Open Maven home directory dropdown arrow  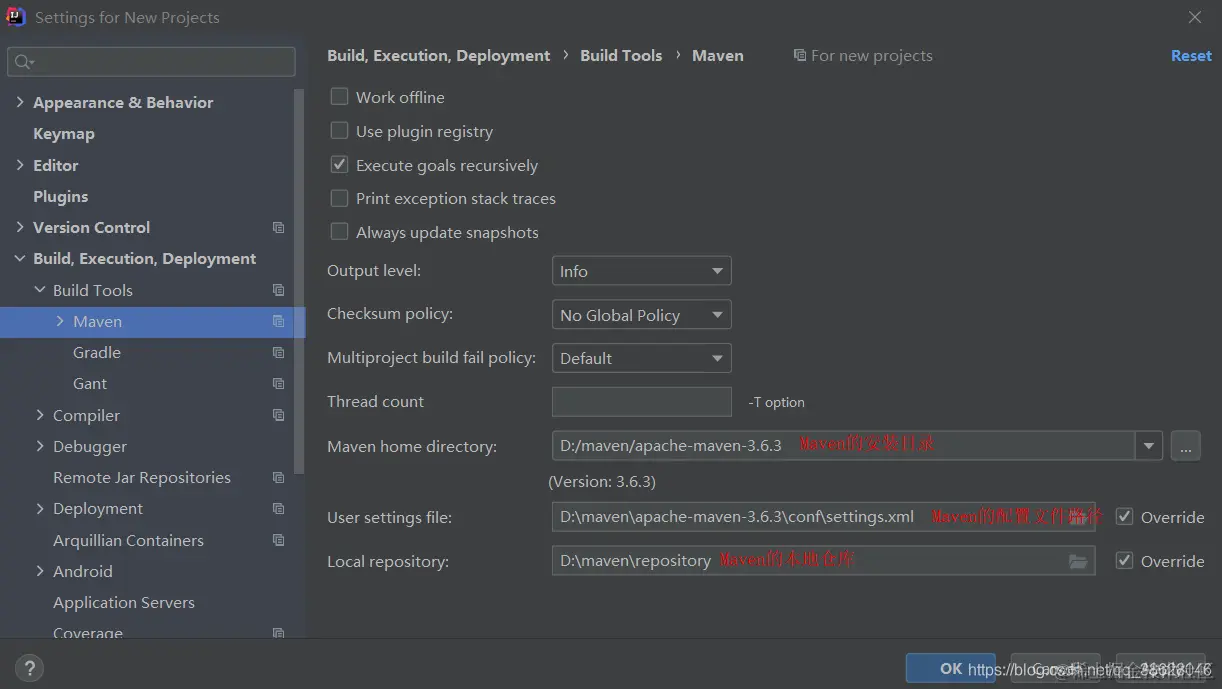1149,446
